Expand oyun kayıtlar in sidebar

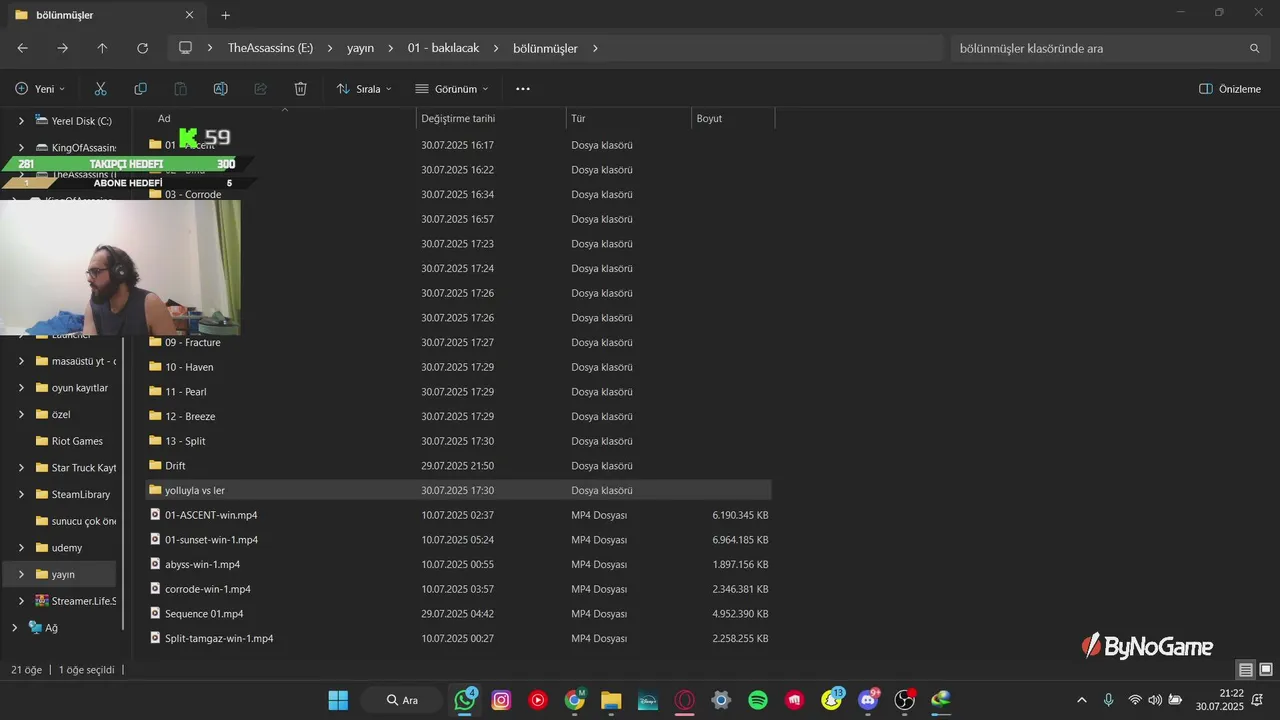(x=21, y=388)
